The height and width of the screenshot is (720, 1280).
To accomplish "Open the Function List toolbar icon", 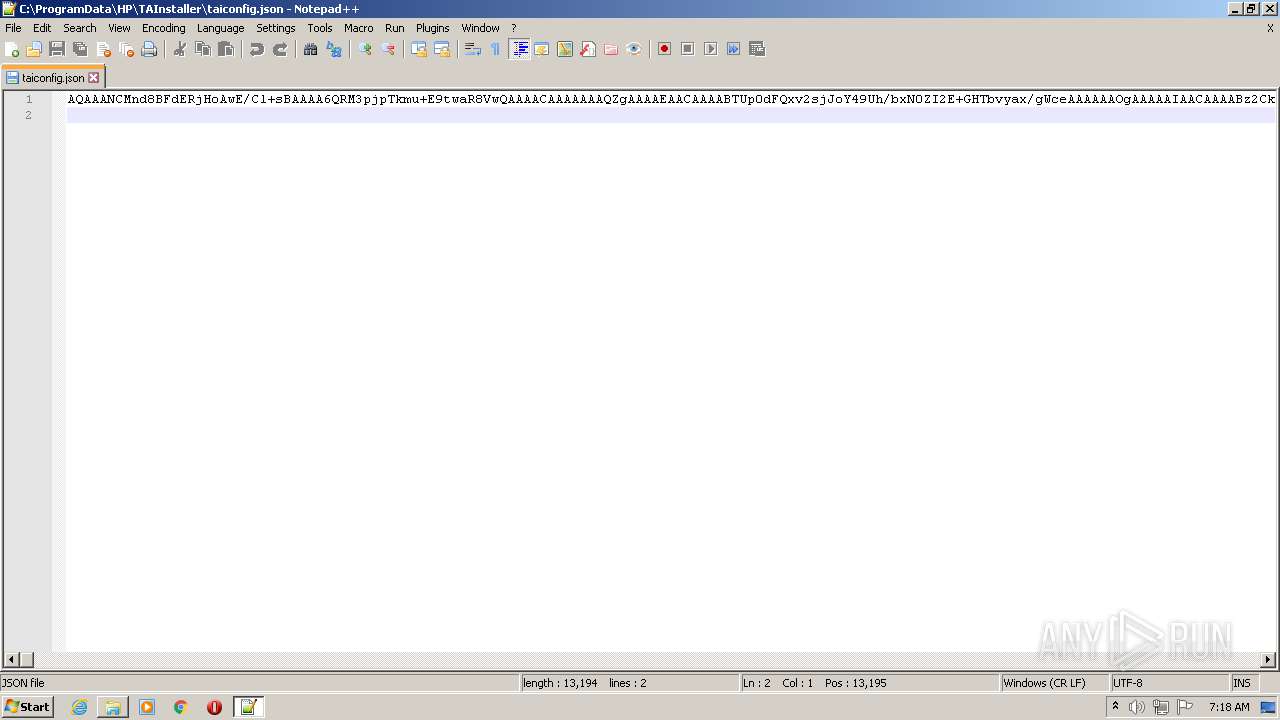I will click(588, 49).
